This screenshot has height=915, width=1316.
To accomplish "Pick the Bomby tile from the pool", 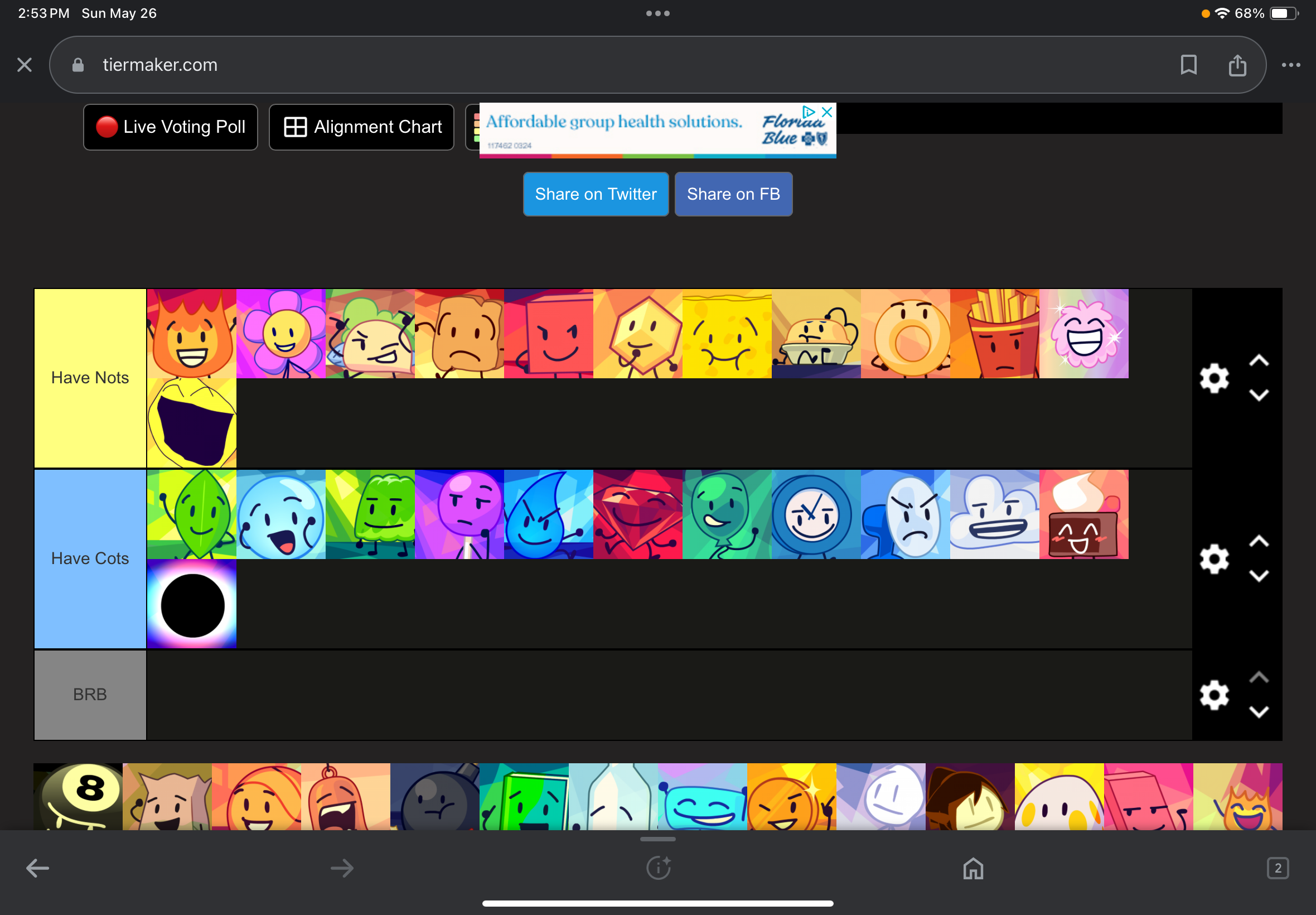I will click(435, 796).
